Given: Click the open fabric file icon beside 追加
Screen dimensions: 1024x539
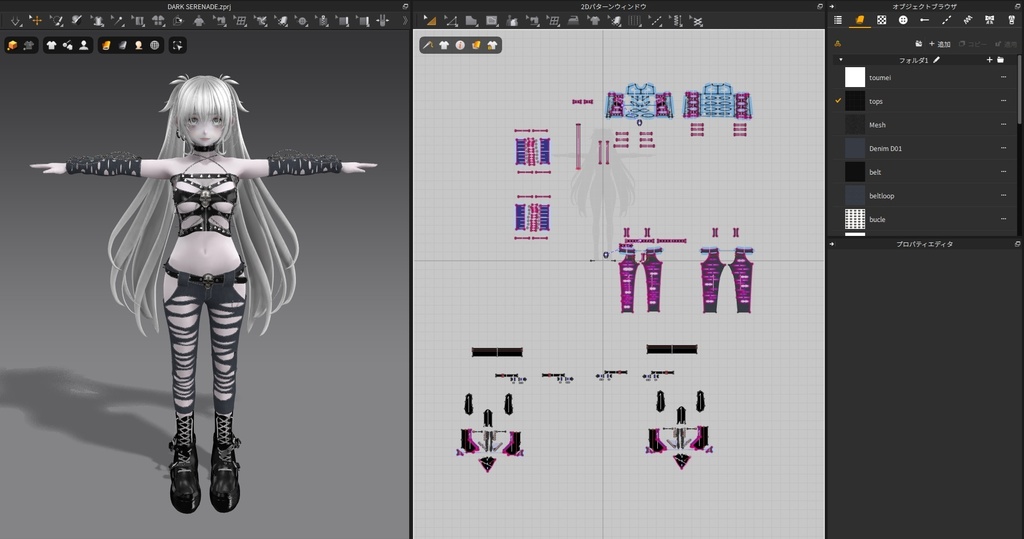Looking at the screenshot, I should click(919, 44).
